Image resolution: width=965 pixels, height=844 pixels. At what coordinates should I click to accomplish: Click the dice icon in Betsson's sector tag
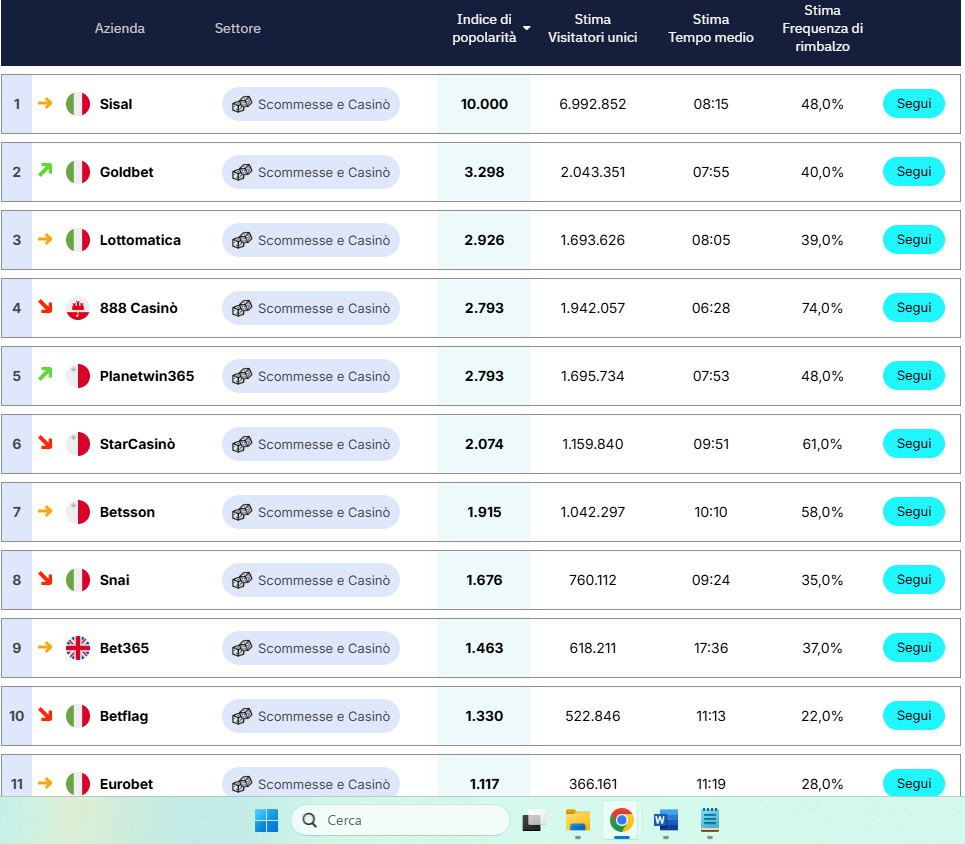click(x=242, y=512)
